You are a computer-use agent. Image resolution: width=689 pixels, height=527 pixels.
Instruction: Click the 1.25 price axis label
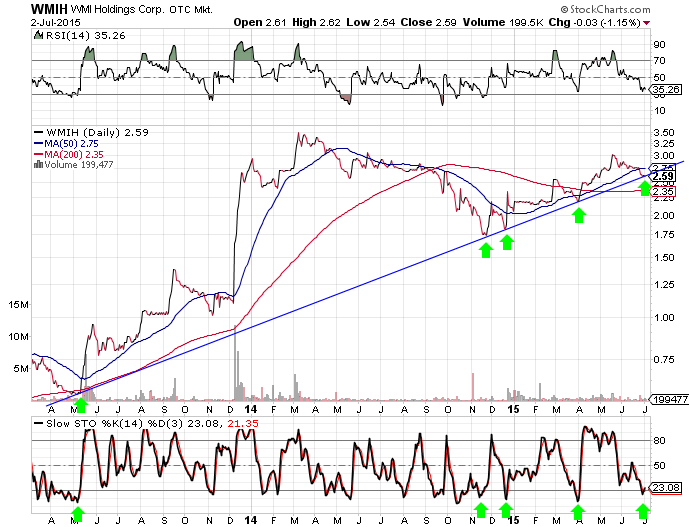click(x=664, y=285)
